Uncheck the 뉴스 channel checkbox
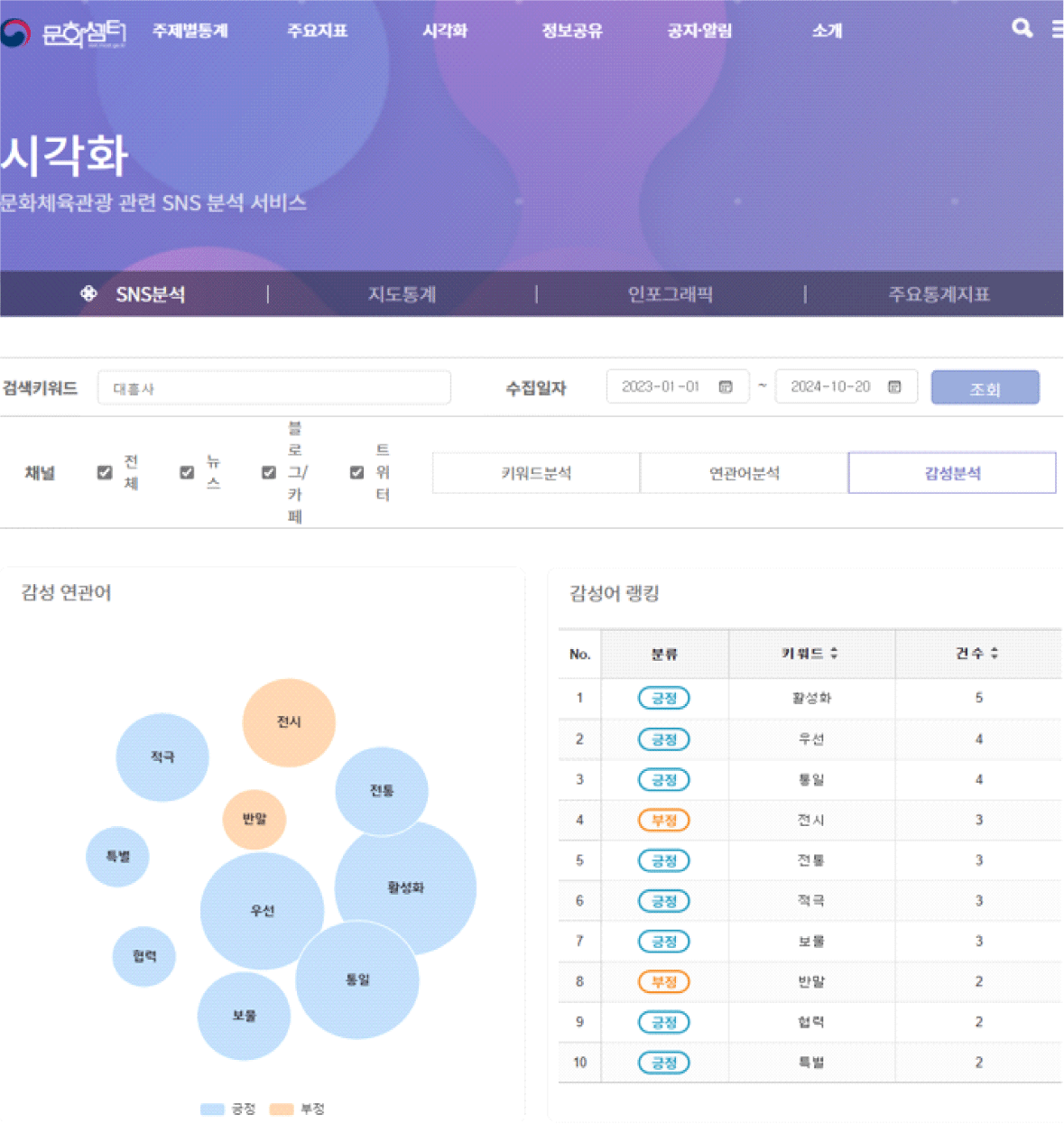The height and width of the screenshot is (1124, 1064). 187,472
